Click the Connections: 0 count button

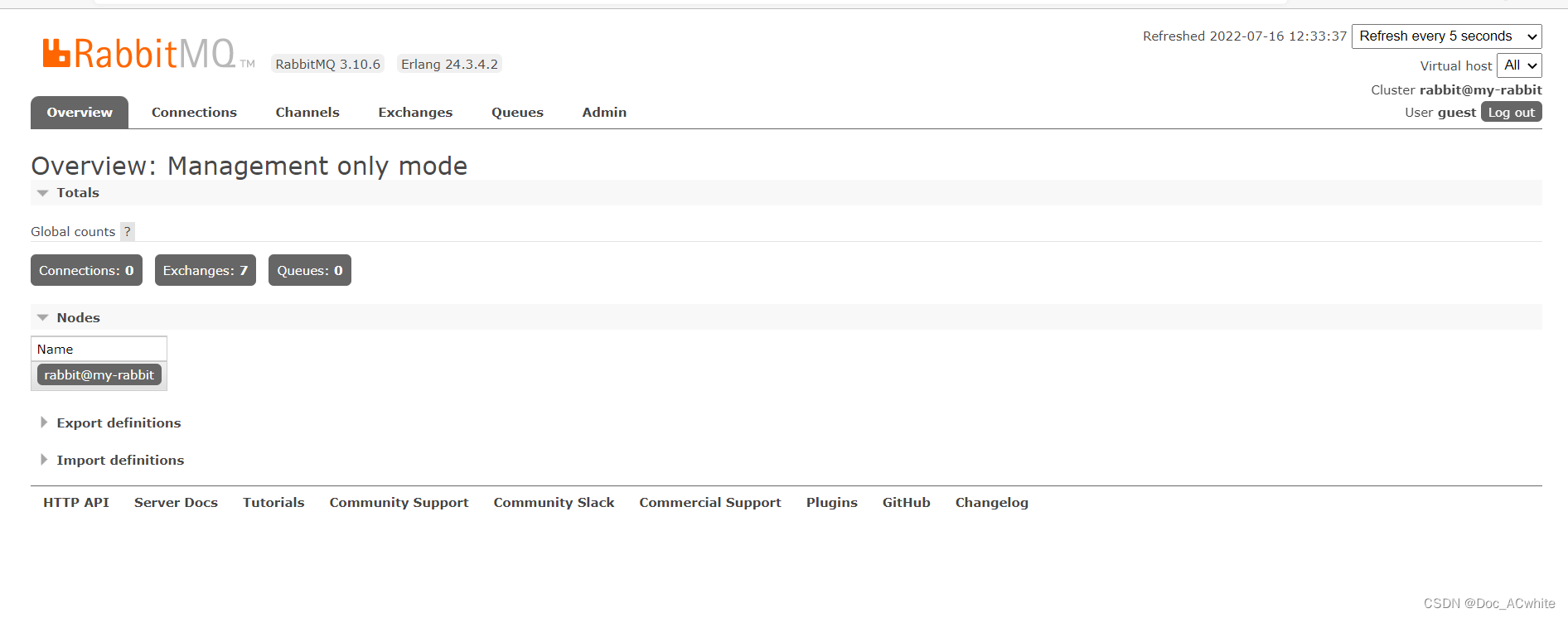click(x=86, y=270)
